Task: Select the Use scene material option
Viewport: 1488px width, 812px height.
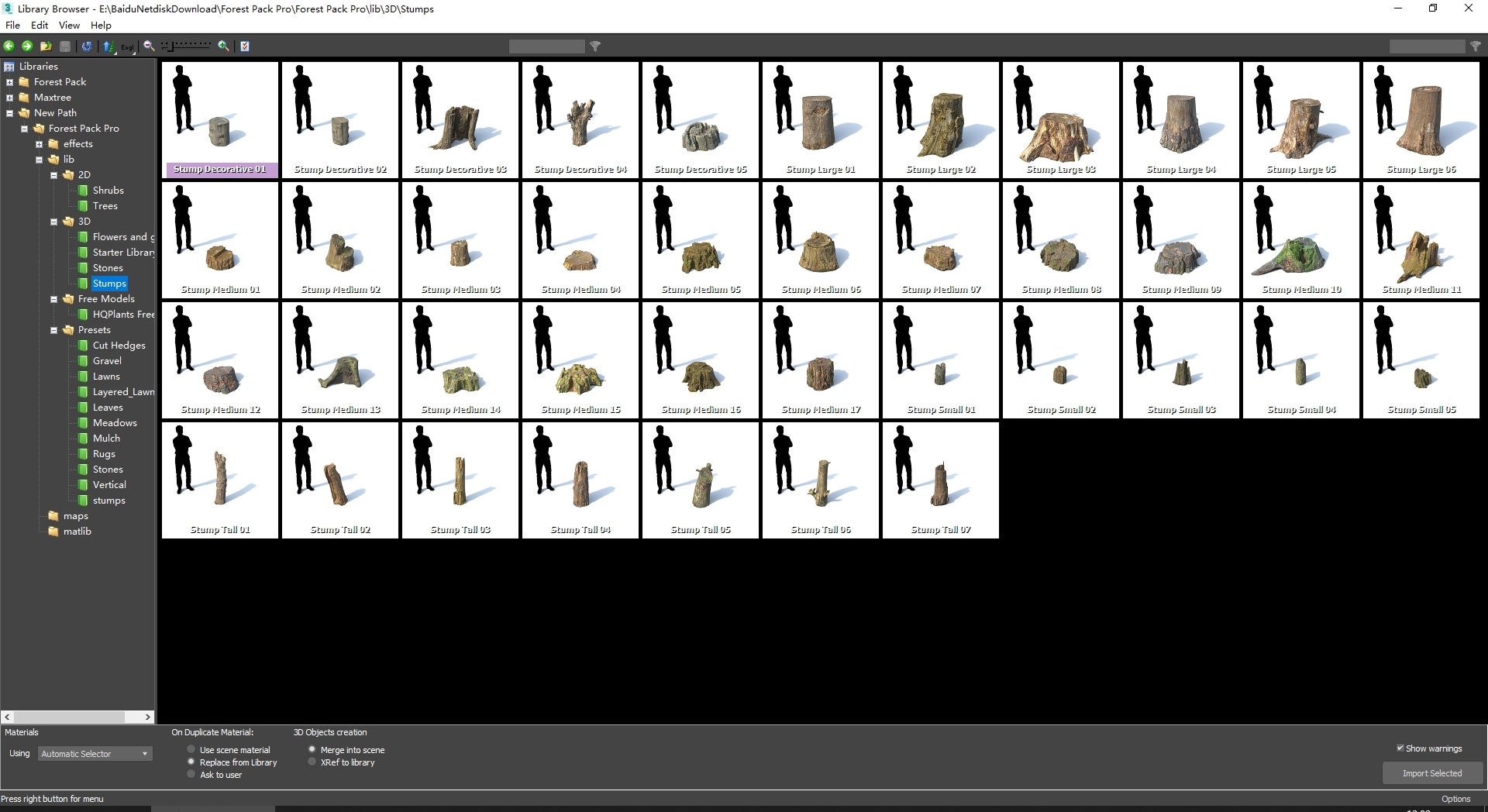Action: click(191, 749)
